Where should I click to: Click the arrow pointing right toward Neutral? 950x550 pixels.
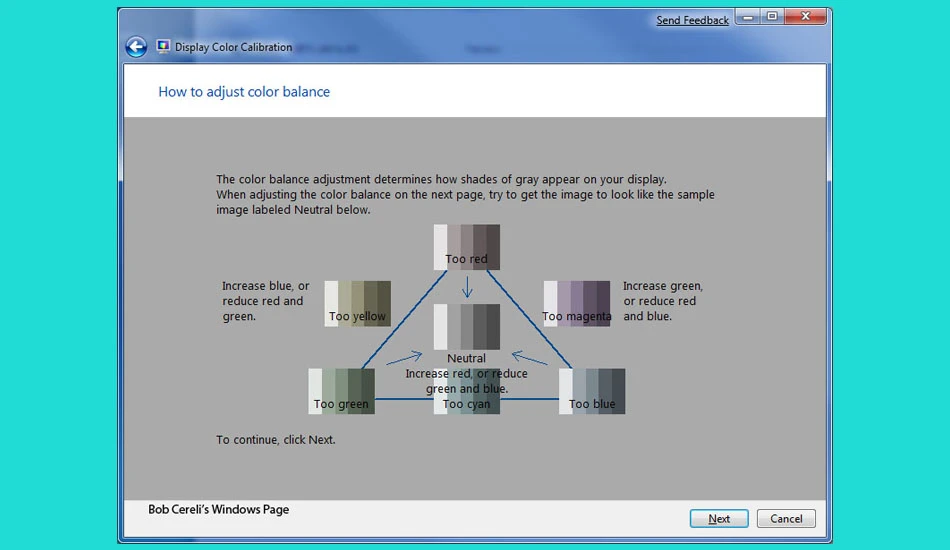[404, 357]
